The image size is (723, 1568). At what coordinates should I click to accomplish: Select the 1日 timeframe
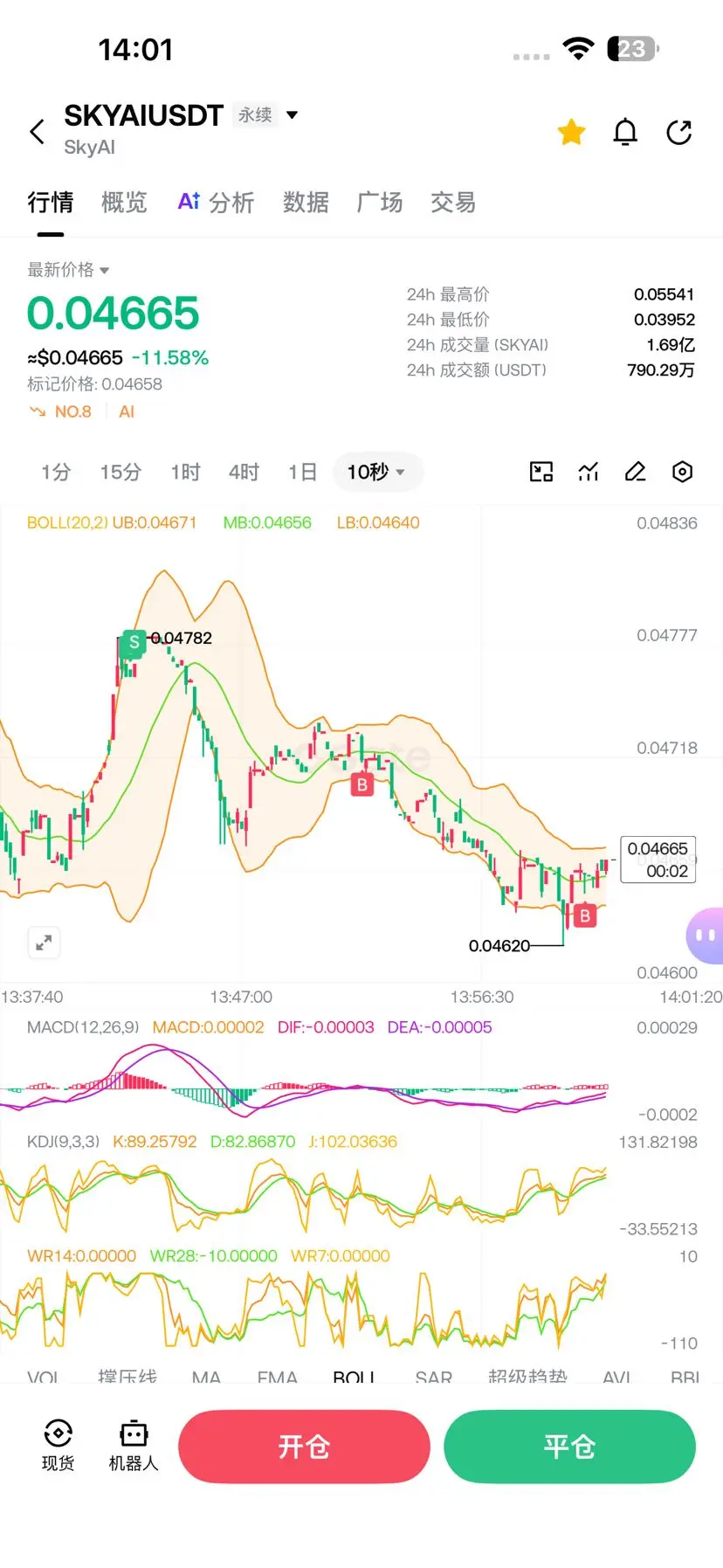302,472
